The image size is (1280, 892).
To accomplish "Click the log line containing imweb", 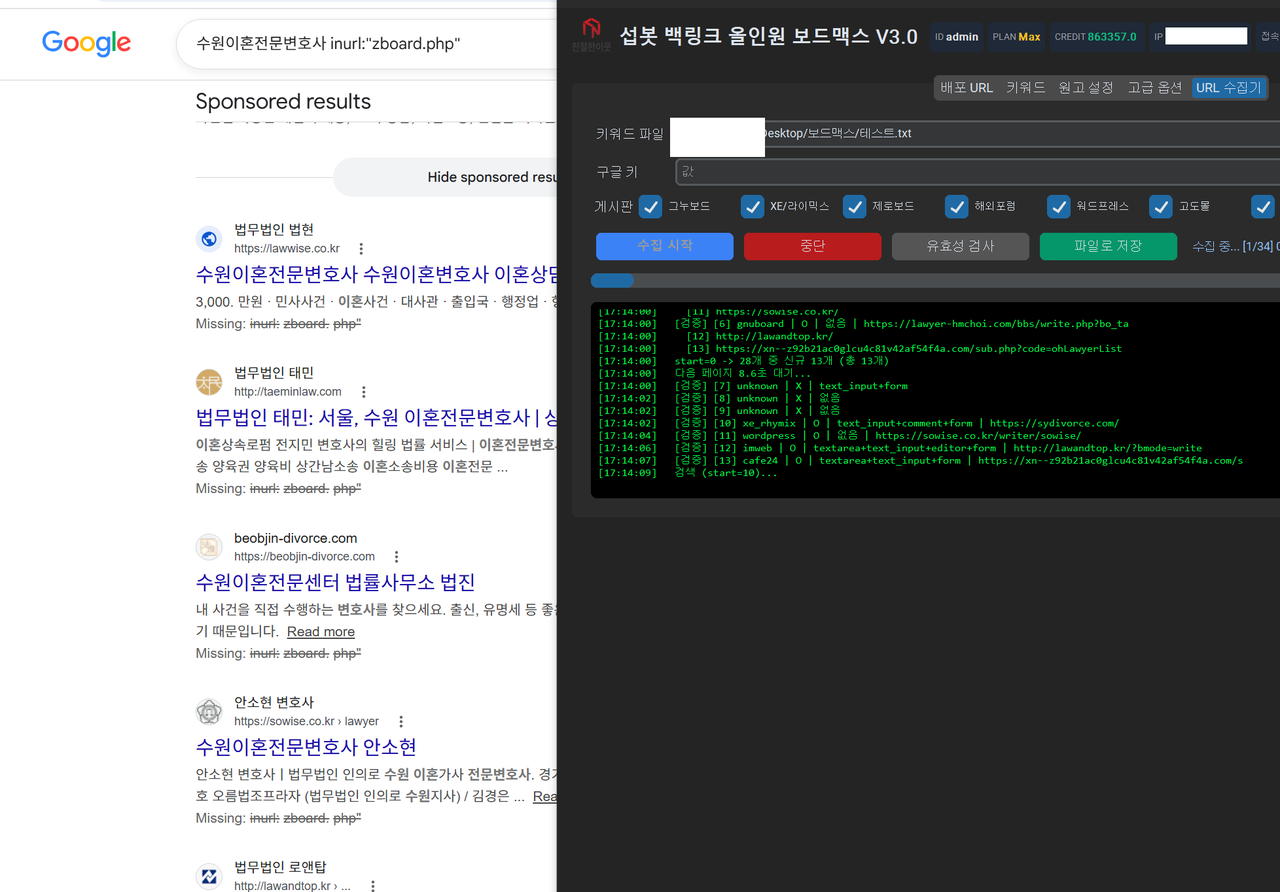I will click(x=900, y=448).
